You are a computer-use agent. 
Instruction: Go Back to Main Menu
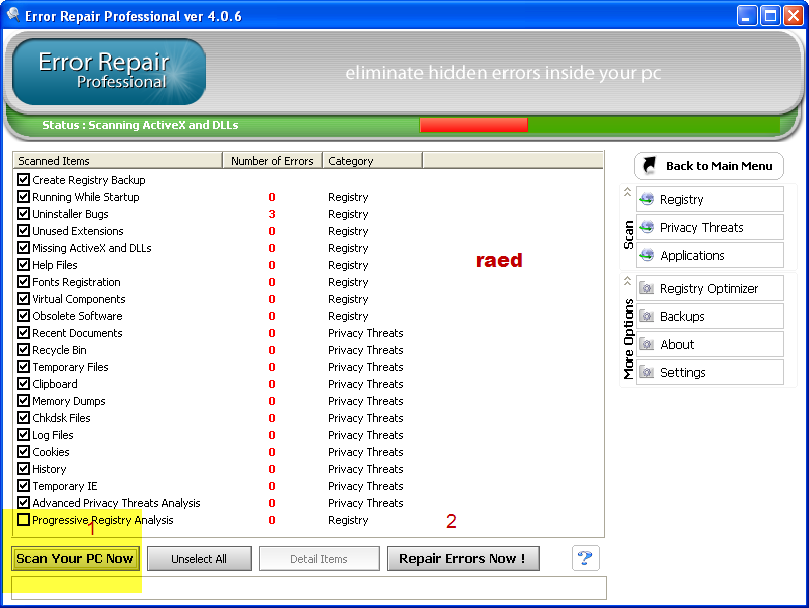click(x=708, y=166)
